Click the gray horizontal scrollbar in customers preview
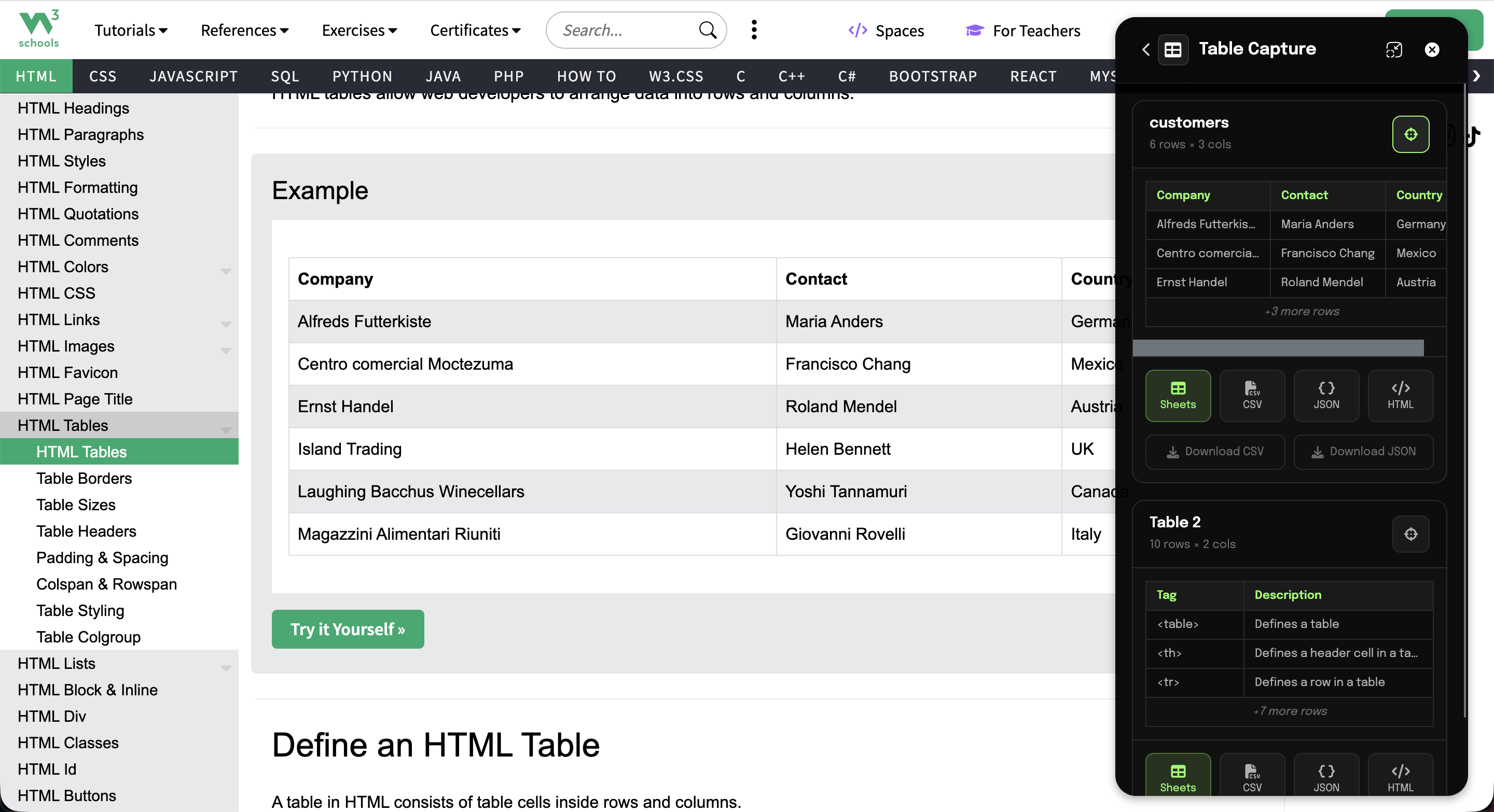The height and width of the screenshot is (812, 1494). 1278,348
